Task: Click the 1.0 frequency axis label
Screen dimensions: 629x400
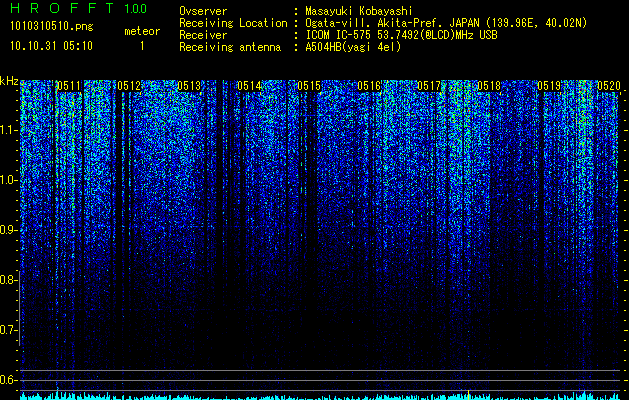Action: 8,180
